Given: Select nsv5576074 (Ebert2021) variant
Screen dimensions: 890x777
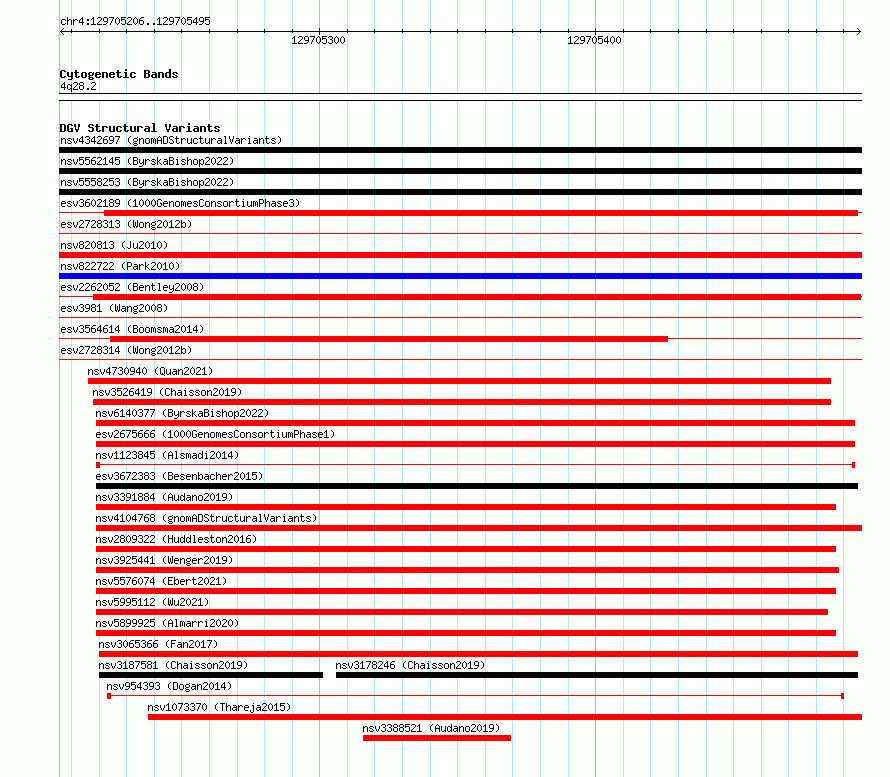Looking at the screenshot, I should point(161,581).
